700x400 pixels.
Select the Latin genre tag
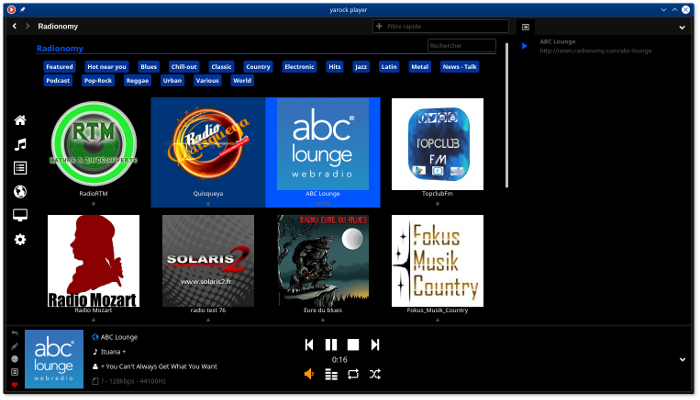click(388, 67)
